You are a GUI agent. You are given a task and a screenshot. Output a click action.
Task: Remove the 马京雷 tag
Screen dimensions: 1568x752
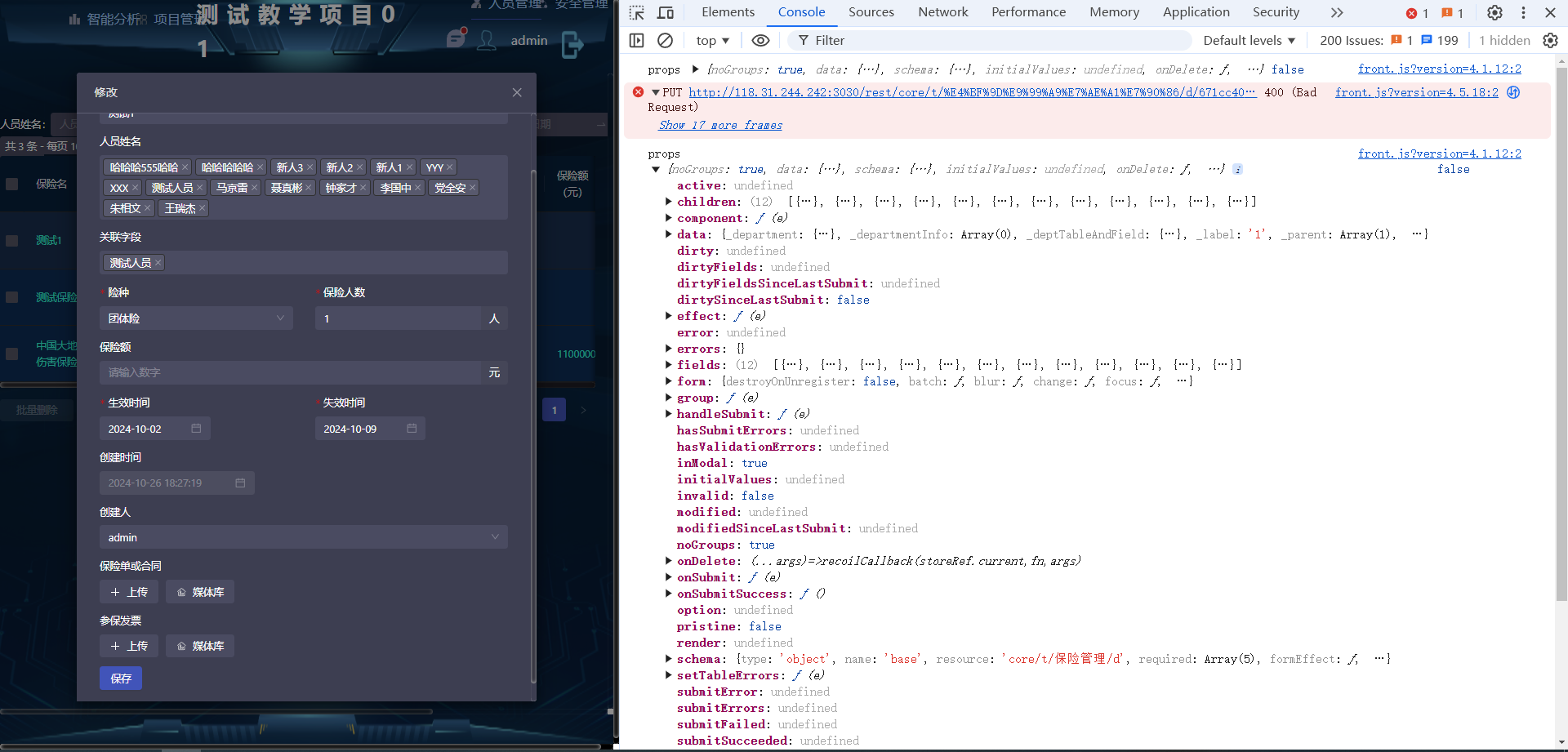pyautogui.click(x=255, y=188)
